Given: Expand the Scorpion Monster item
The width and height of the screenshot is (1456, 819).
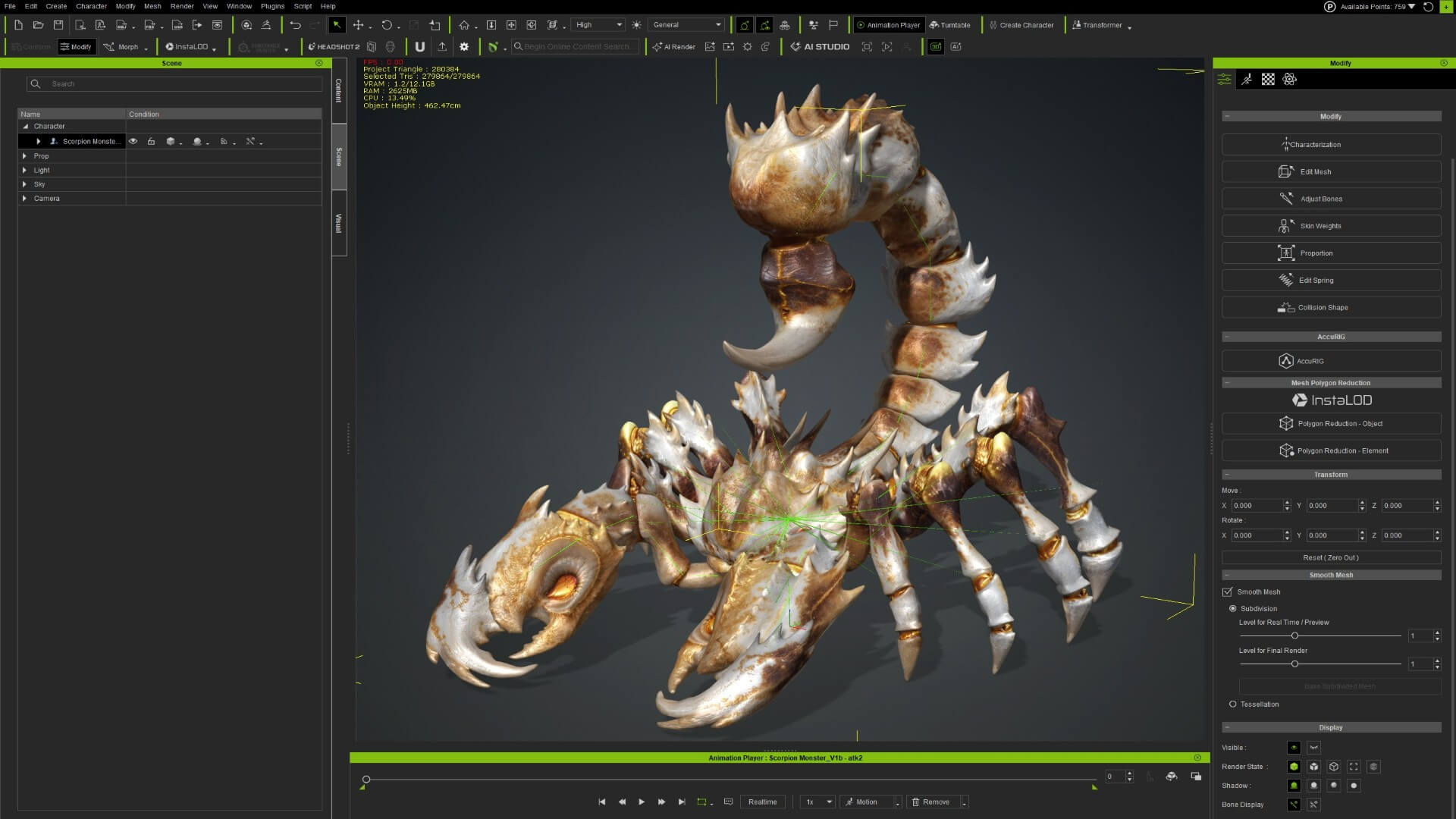Looking at the screenshot, I should 39,142.
